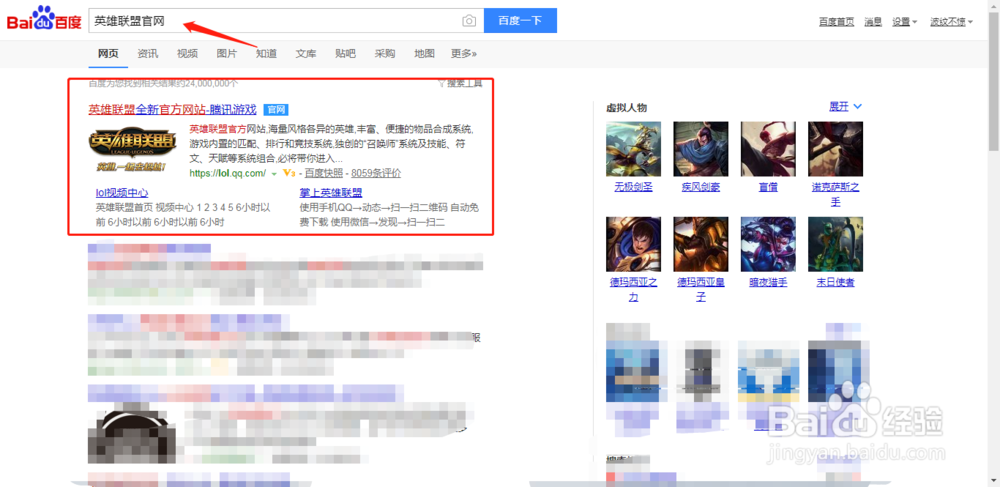This screenshot has width=1000, height=487.
Task: Click the 官网 badge
Action: (x=276, y=110)
